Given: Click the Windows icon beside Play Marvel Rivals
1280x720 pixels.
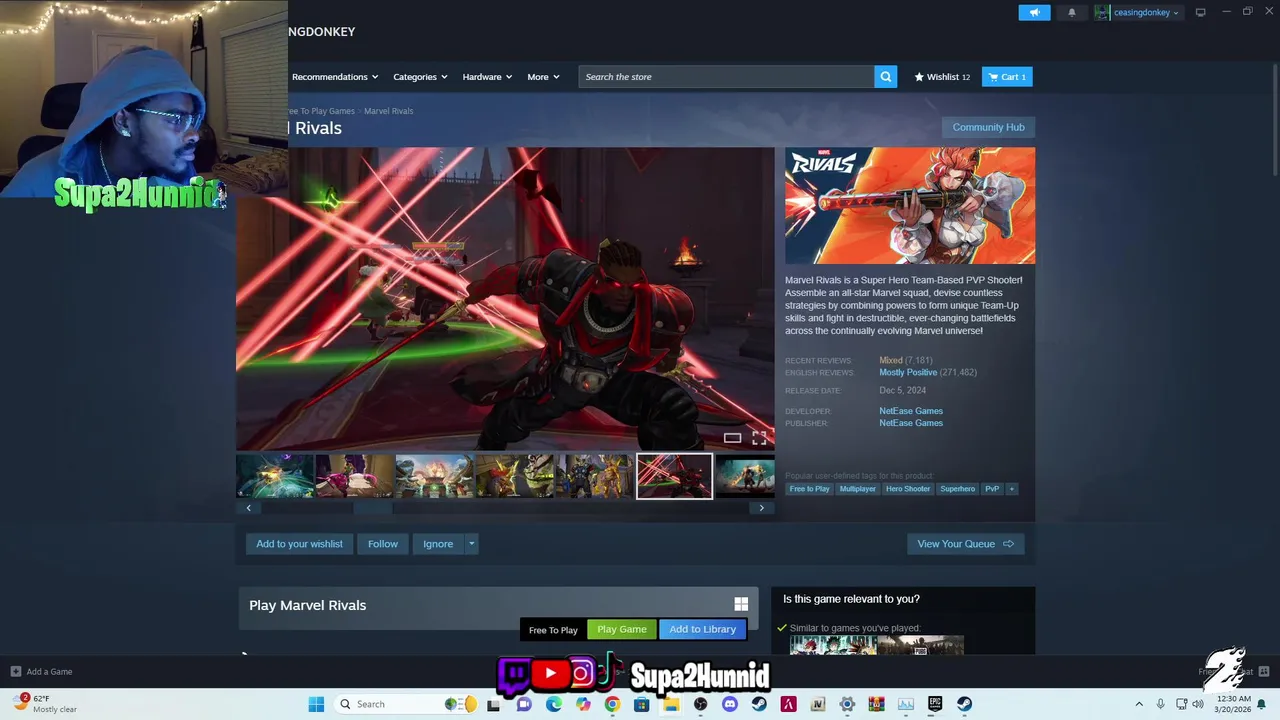Looking at the screenshot, I should click(x=741, y=604).
